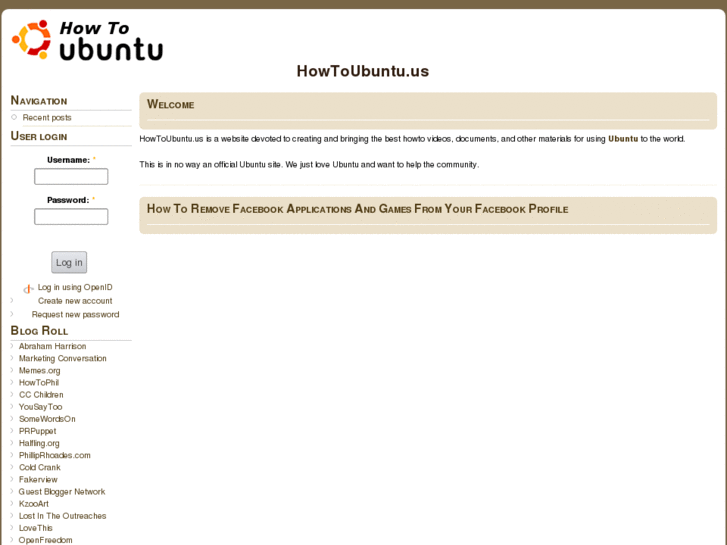Visit YouSayToo blog link
The width and height of the screenshot is (727, 545).
pyautogui.click(x=40, y=406)
